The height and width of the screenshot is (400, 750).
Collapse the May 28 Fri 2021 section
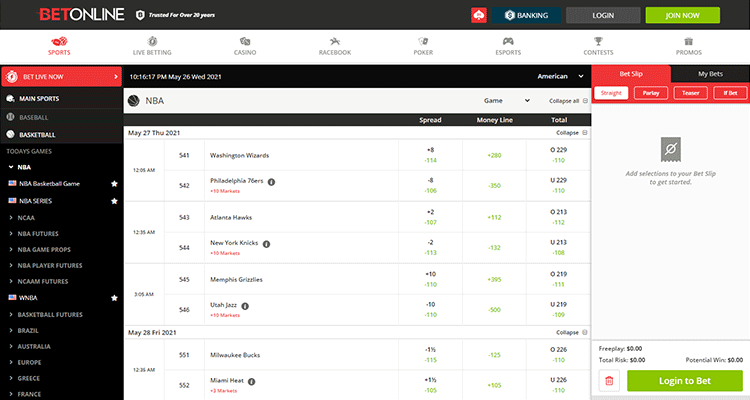point(571,332)
